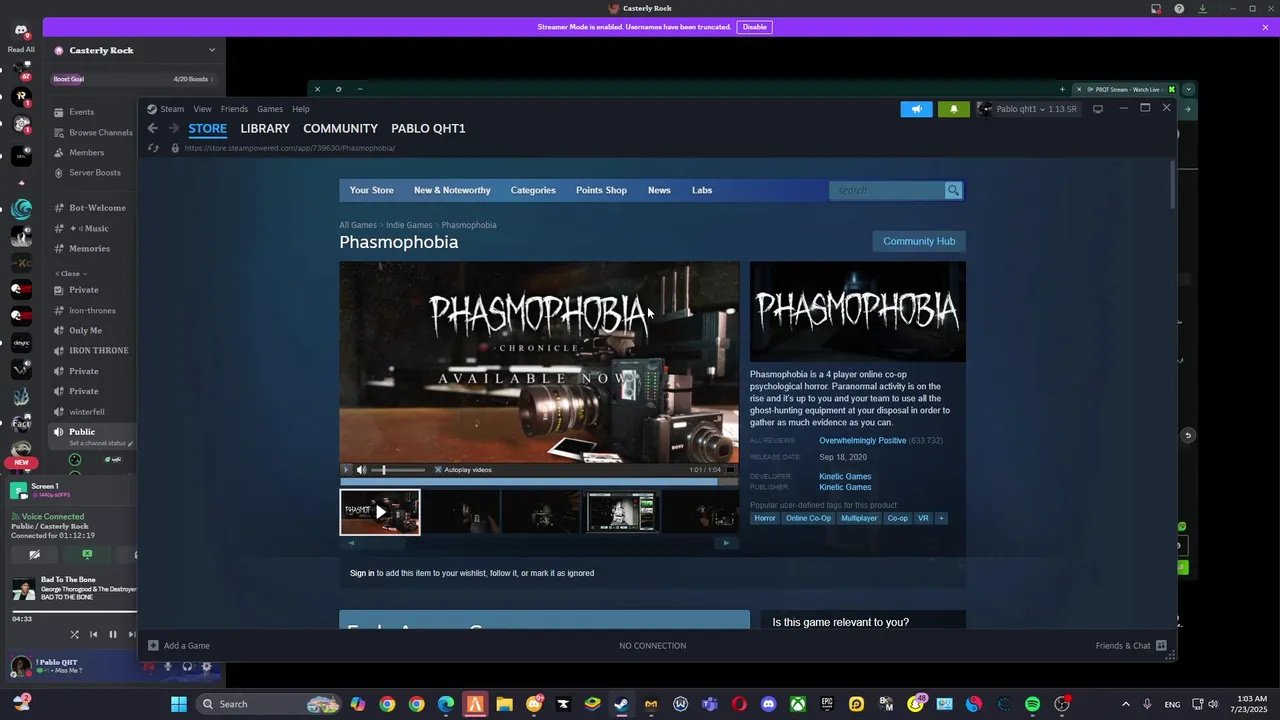1280x720 pixels.
Task: Click the Steam store search magnifier
Action: pyautogui.click(x=953, y=190)
